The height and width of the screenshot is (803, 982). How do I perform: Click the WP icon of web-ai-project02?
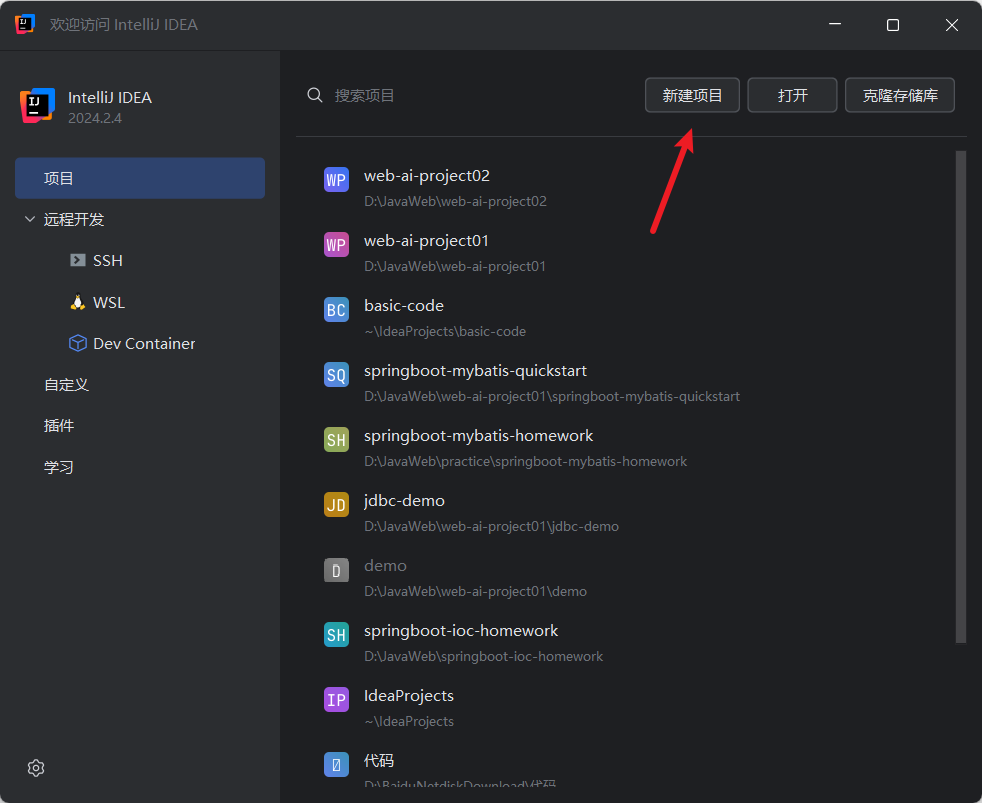tap(336, 180)
